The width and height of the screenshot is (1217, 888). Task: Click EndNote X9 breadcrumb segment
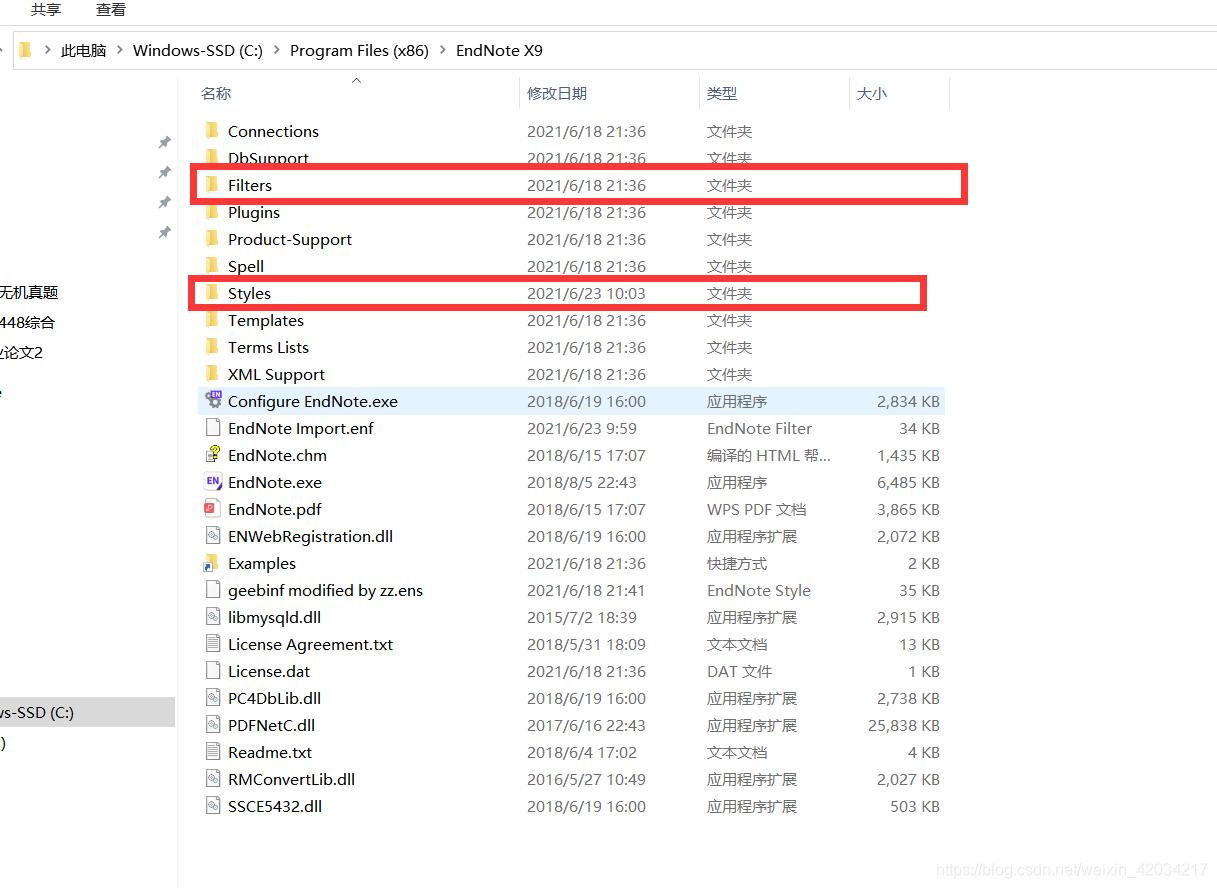(499, 50)
